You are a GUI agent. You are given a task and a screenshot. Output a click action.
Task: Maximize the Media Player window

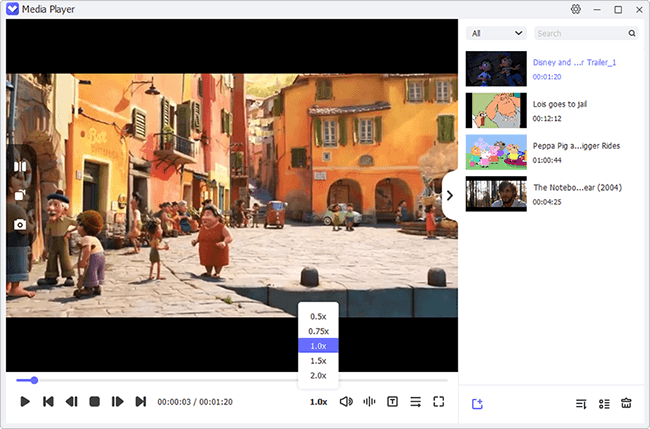click(618, 10)
